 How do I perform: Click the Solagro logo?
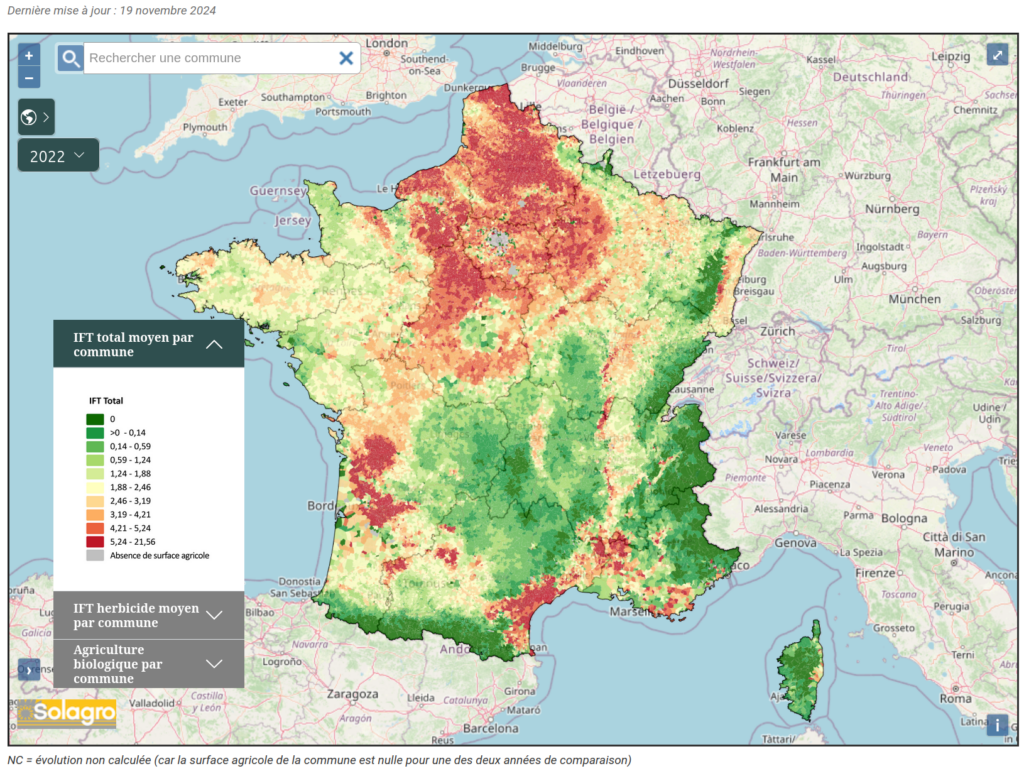pos(67,713)
